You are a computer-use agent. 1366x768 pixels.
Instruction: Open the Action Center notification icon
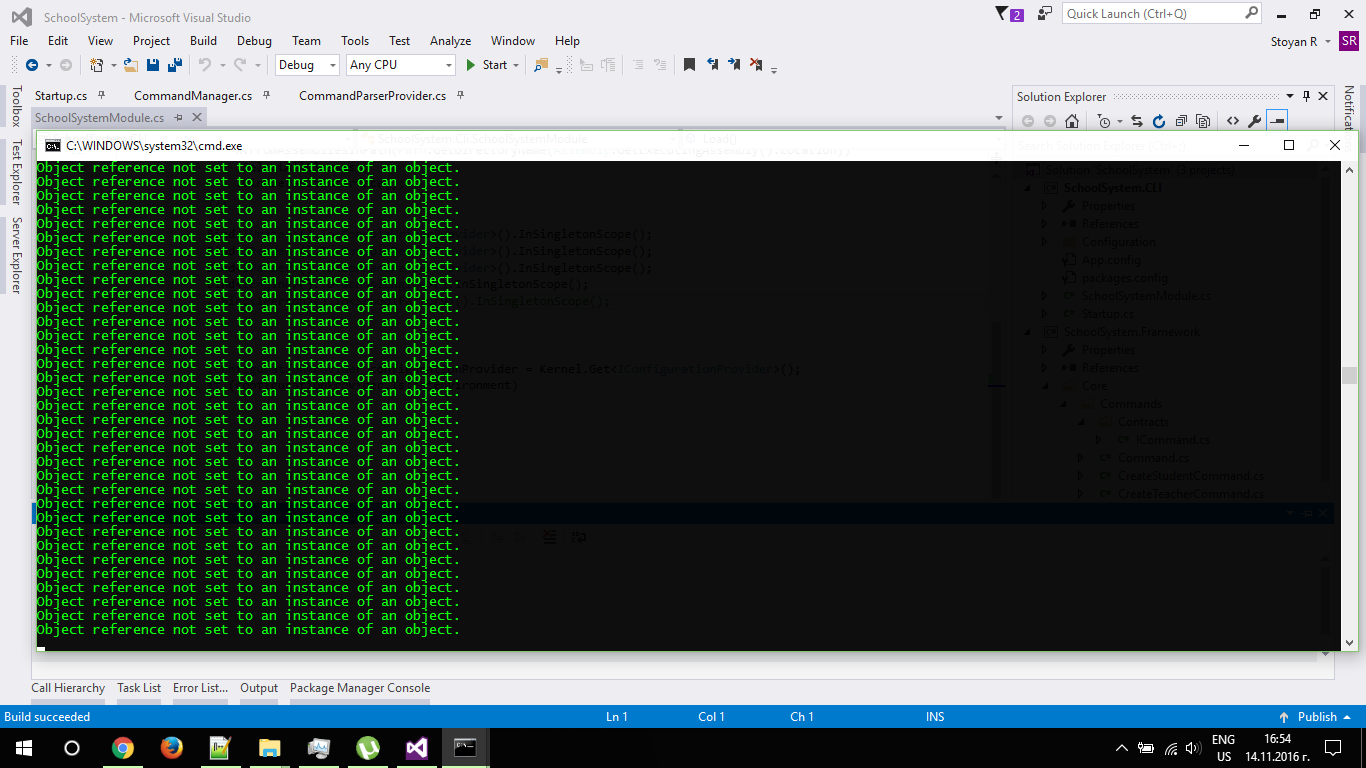tap(1333, 748)
